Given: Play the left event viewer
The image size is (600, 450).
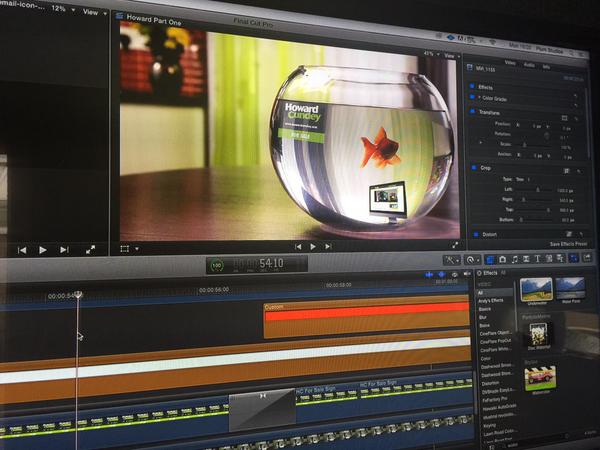Looking at the screenshot, I should coord(42,250).
